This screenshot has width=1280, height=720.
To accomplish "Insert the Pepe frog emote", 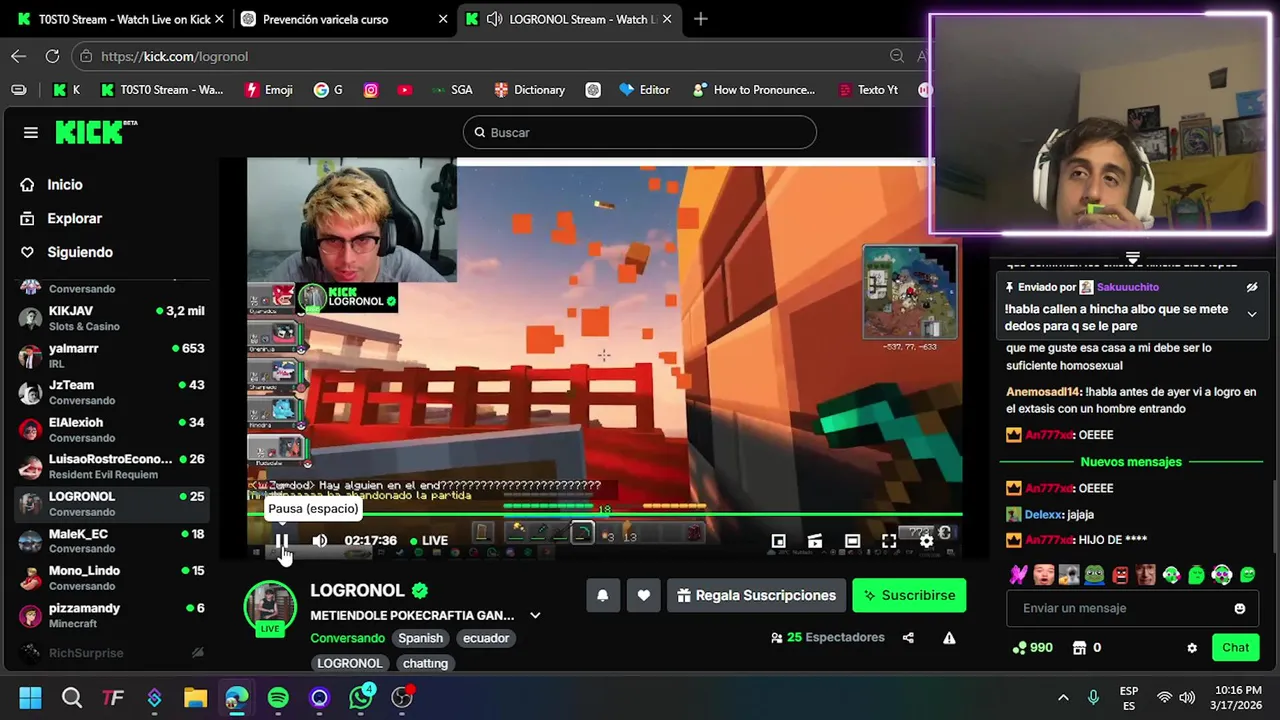I will coord(1095,575).
